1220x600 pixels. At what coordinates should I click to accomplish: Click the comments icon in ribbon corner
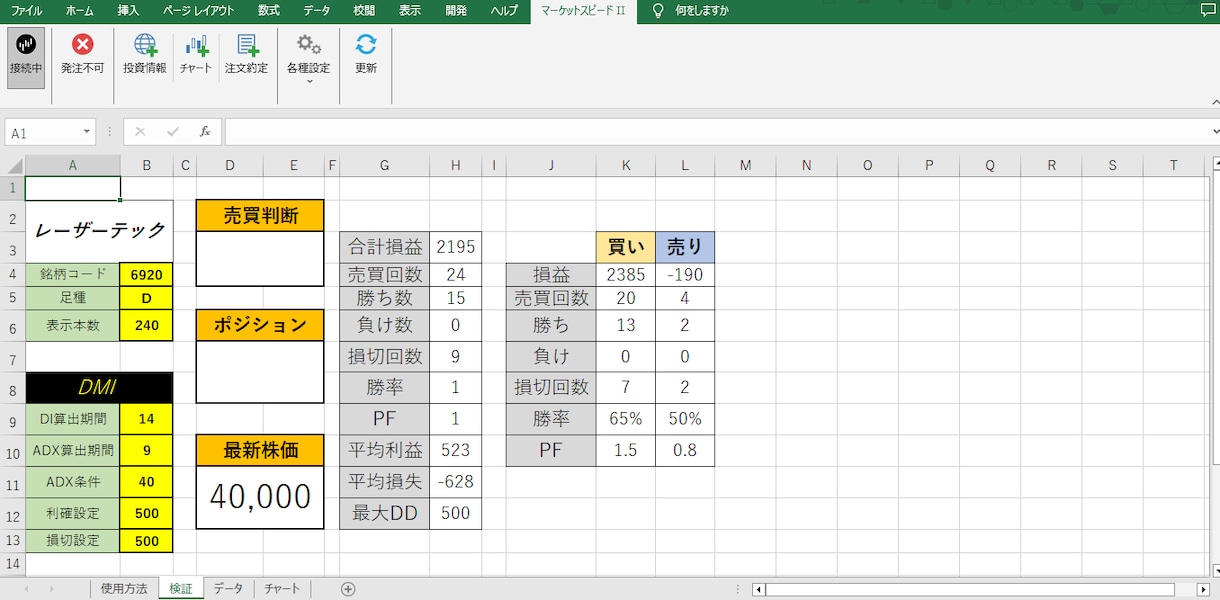[1207, 11]
